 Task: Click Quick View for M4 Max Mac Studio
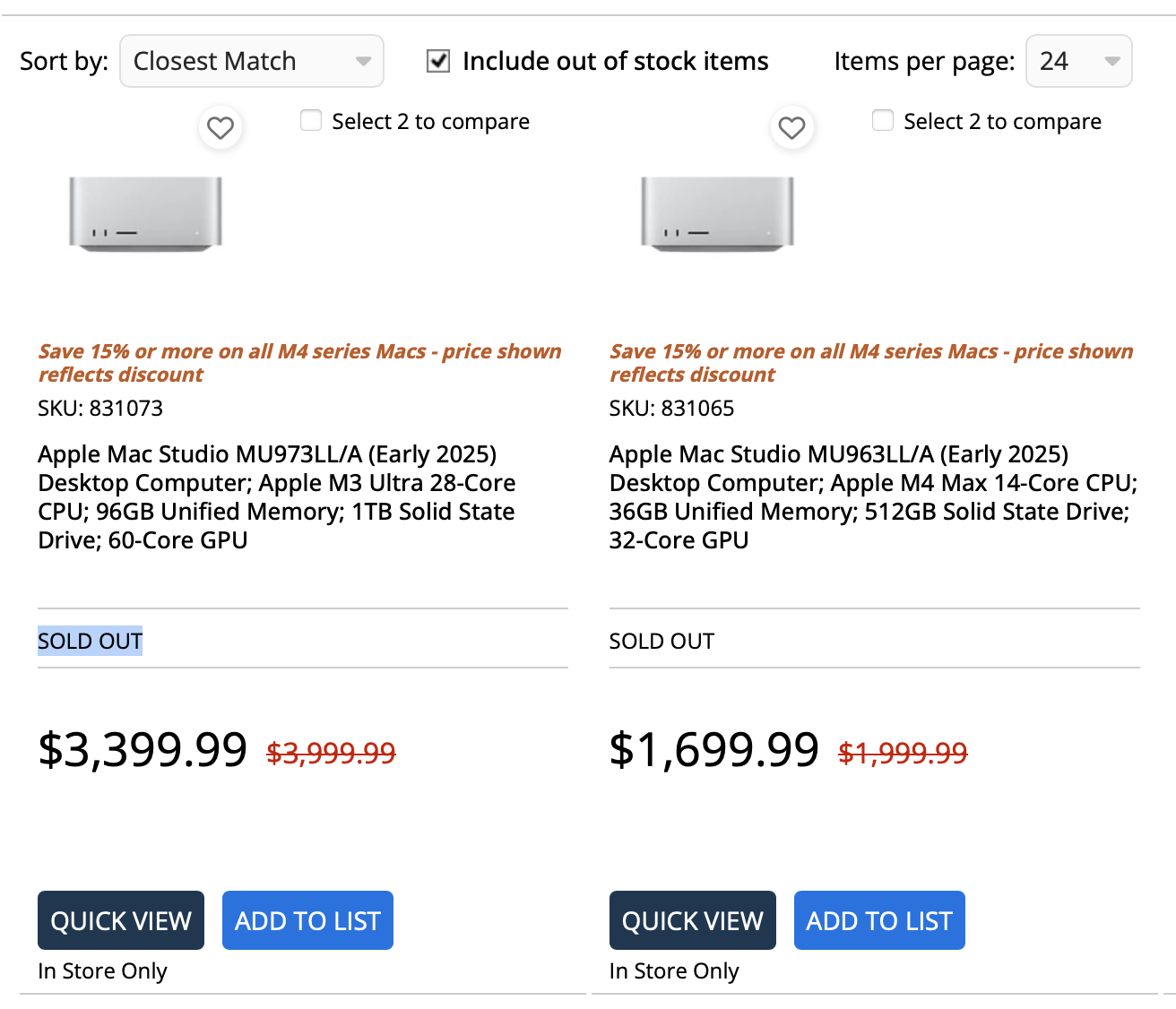[692, 920]
